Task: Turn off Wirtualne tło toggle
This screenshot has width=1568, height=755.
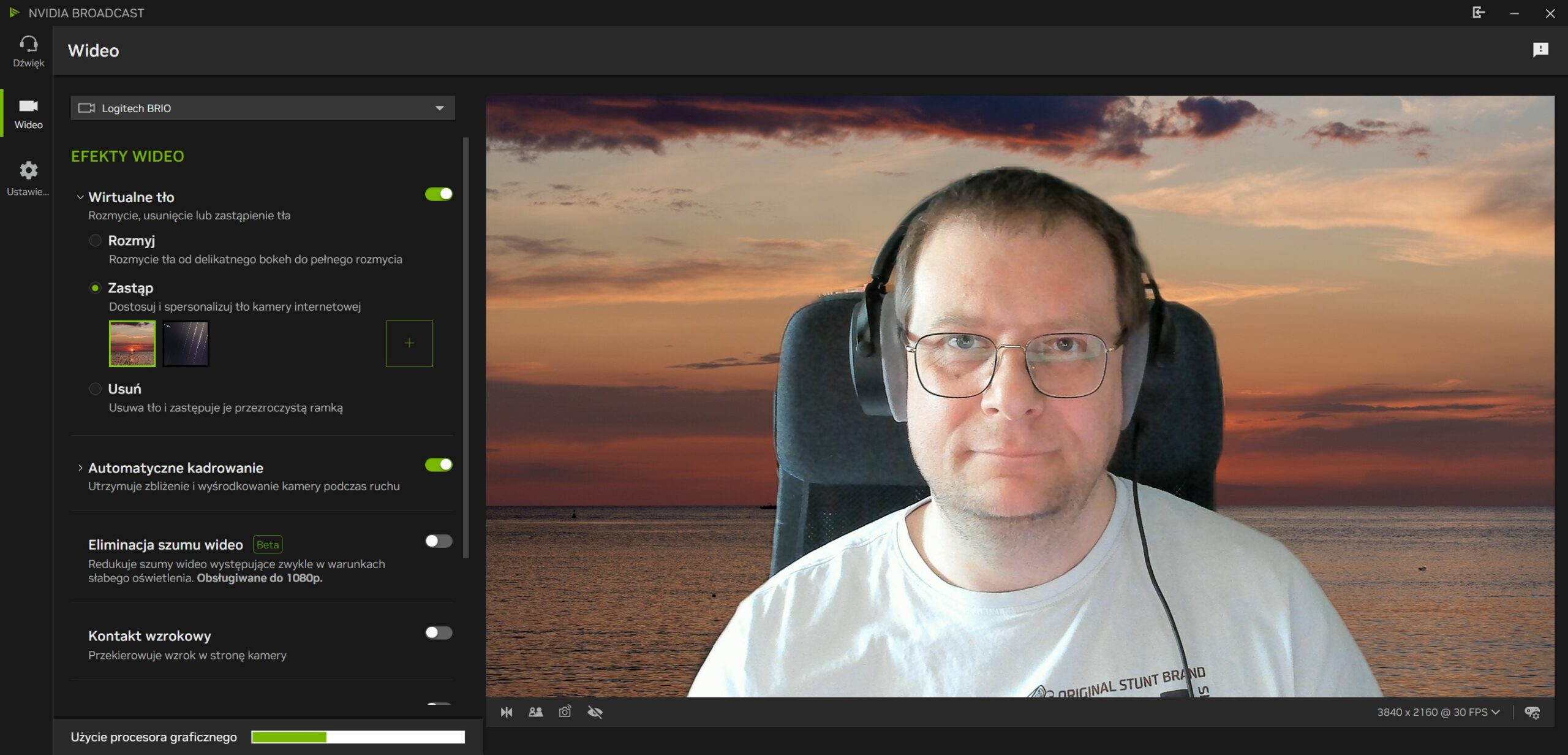Action: click(439, 194)
